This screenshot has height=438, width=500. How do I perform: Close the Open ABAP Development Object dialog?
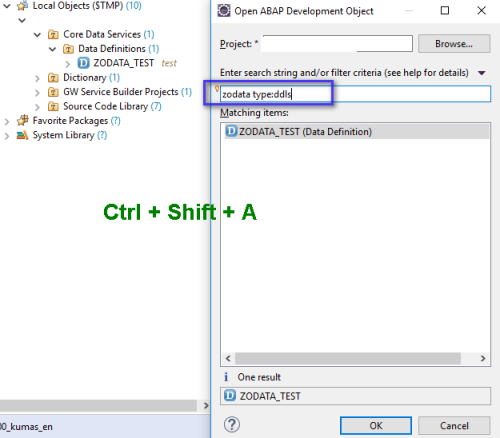click(481, 11)
